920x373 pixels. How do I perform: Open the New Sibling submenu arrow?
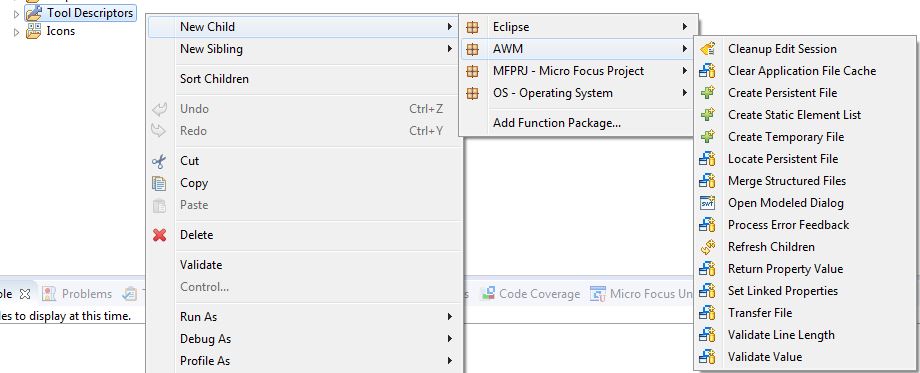coord(449,49)
